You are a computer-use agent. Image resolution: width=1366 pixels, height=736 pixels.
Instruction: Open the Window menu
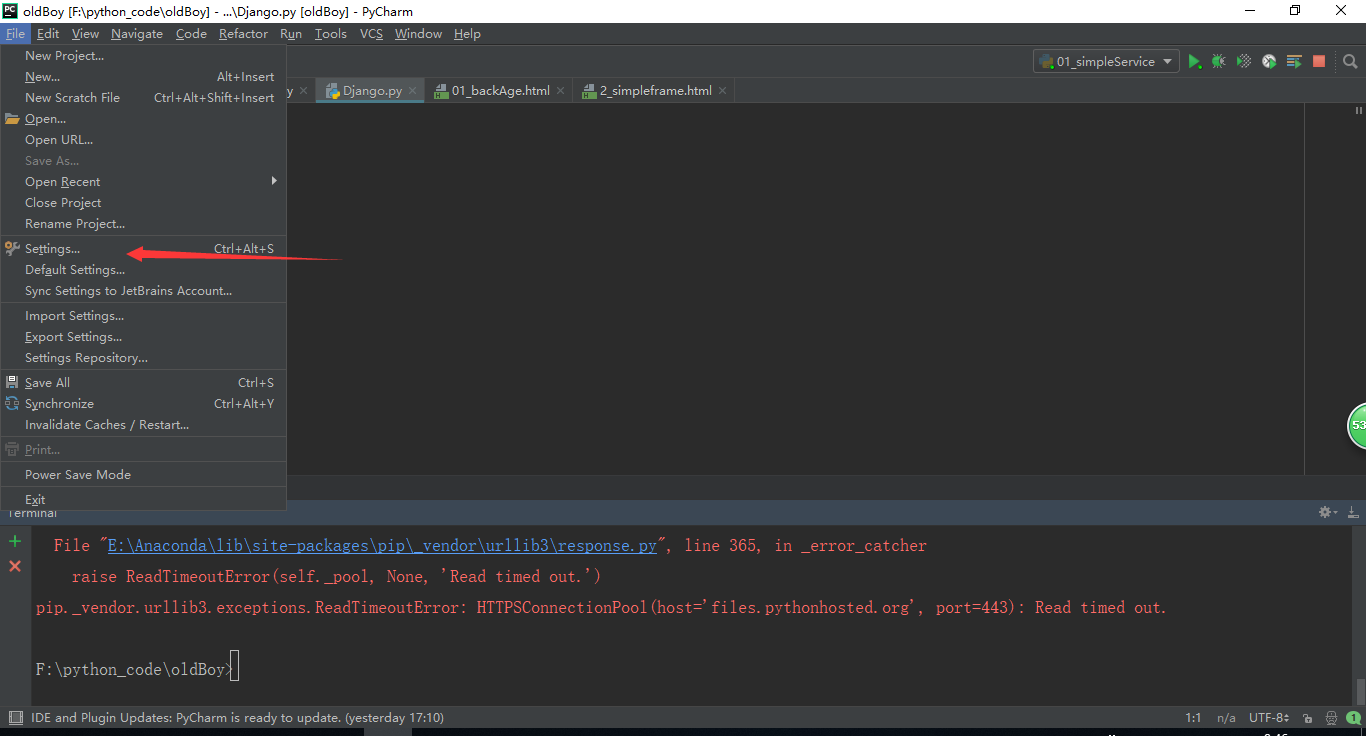point(418,34)
